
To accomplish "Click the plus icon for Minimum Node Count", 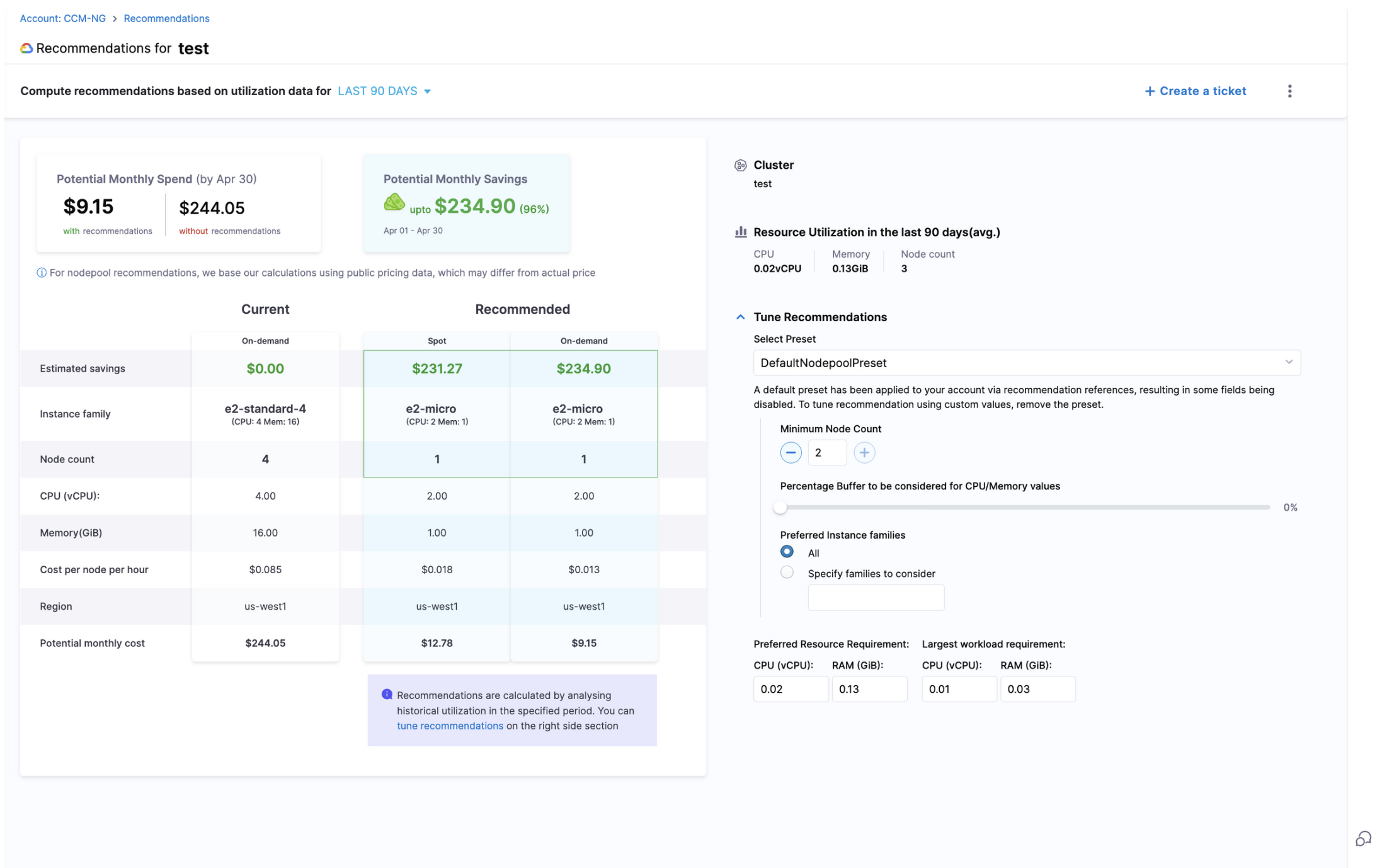I will [864, 452].
